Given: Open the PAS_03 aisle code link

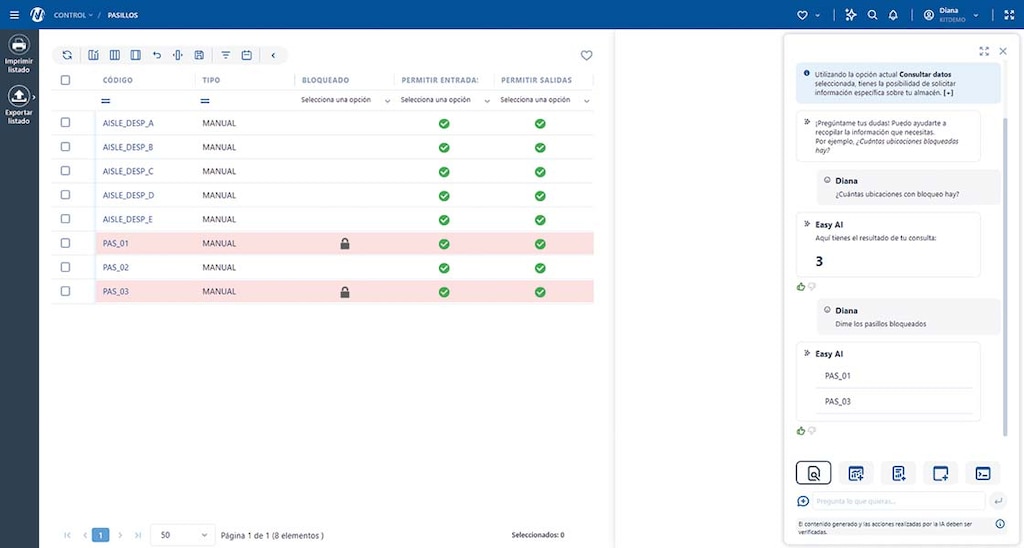Looking at the screenshot, I should 116,292.
